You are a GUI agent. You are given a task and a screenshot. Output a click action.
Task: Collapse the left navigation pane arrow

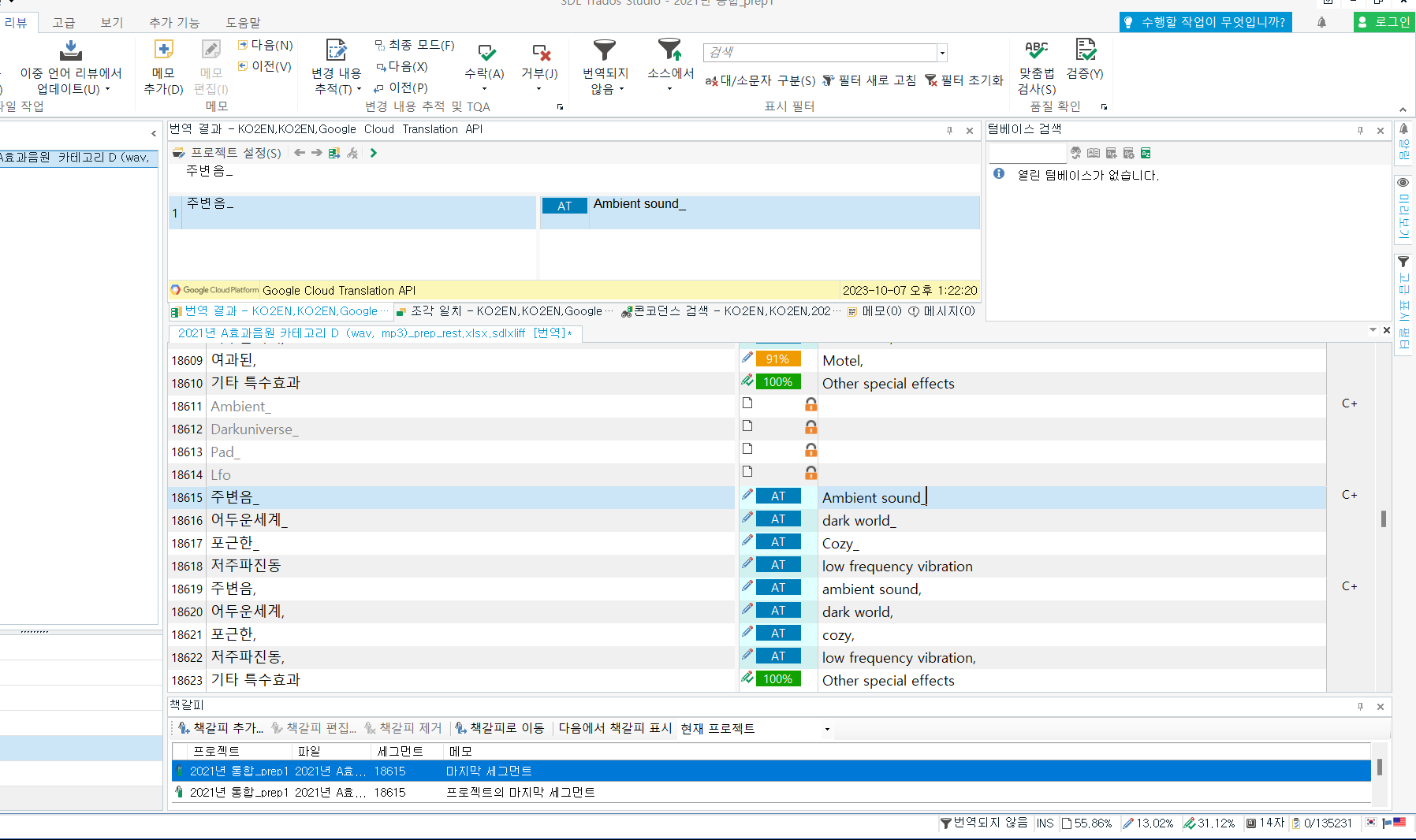coord(154,134)
